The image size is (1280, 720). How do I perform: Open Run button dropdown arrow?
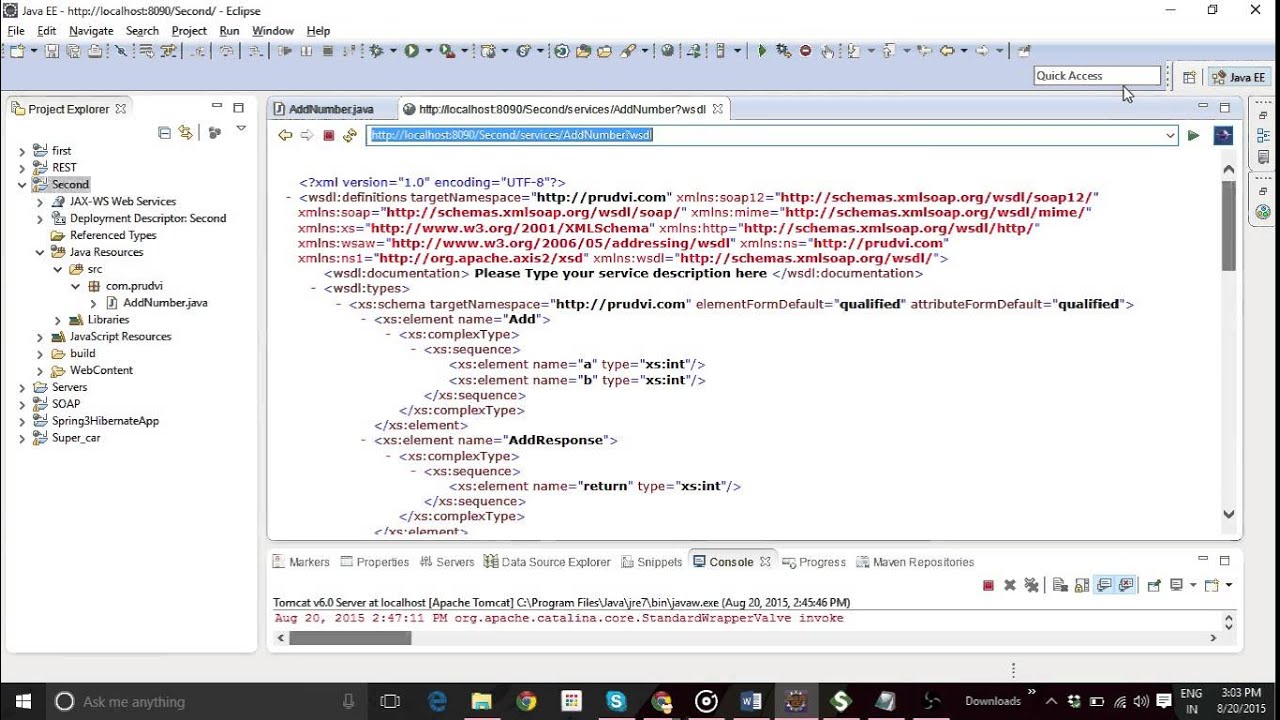(x=428, y=51)
